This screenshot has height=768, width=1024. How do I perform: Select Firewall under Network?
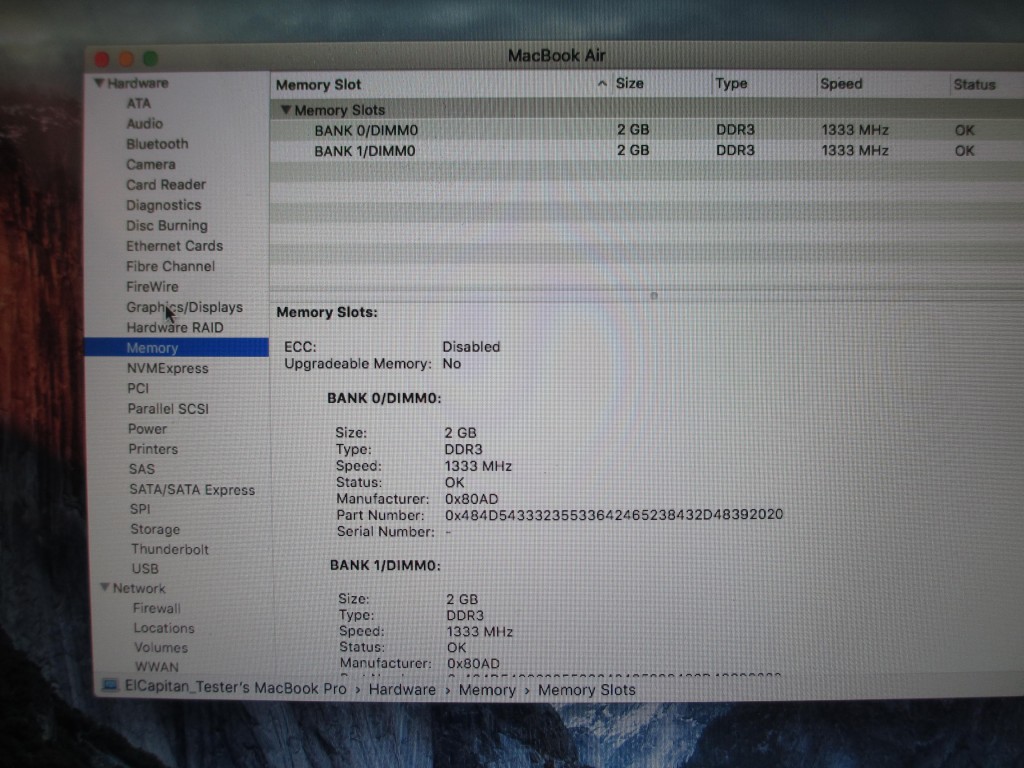pyautogui.click(x=157, y=608)
